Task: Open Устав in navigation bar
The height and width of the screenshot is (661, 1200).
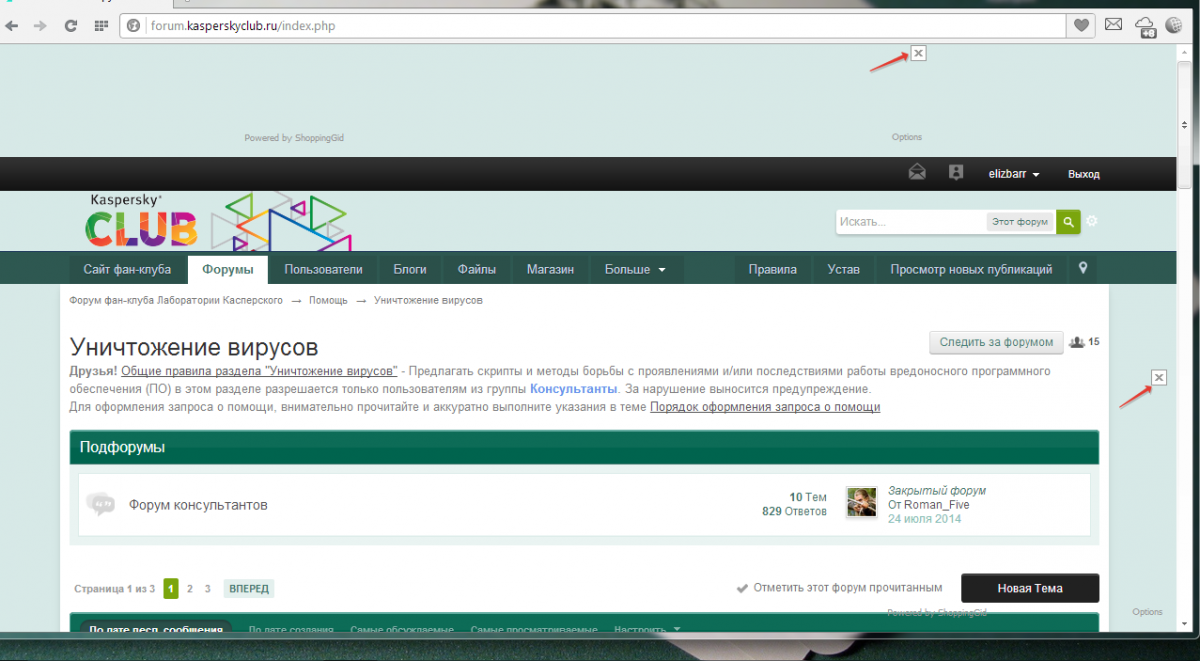Action: pyautogui.click(x=843, y=269)
